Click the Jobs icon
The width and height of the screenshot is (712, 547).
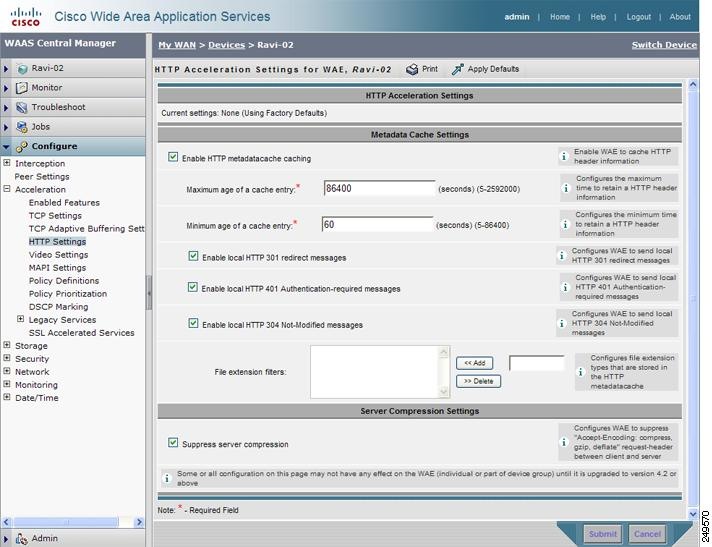22,127
